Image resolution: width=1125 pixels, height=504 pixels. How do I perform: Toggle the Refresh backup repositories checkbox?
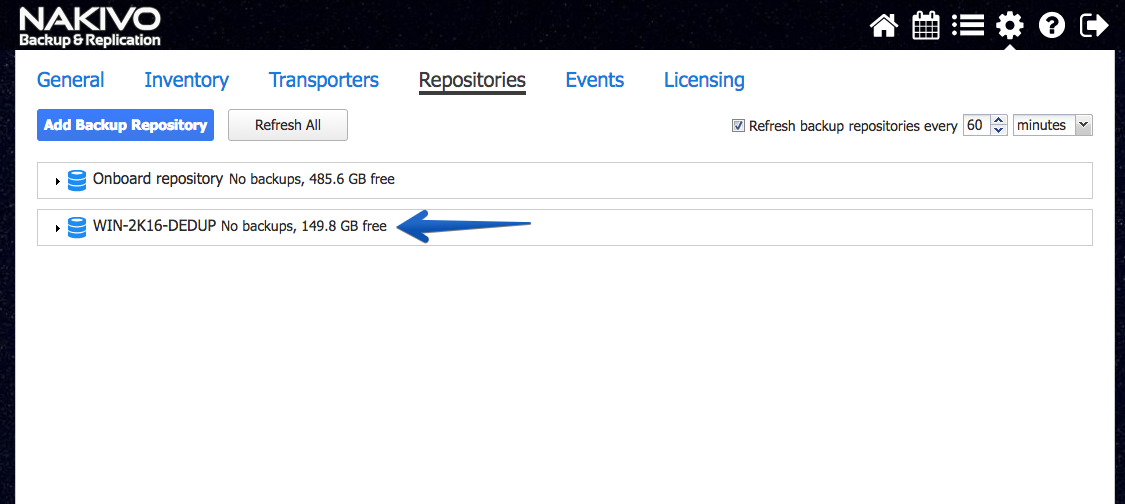click(738, 126)
